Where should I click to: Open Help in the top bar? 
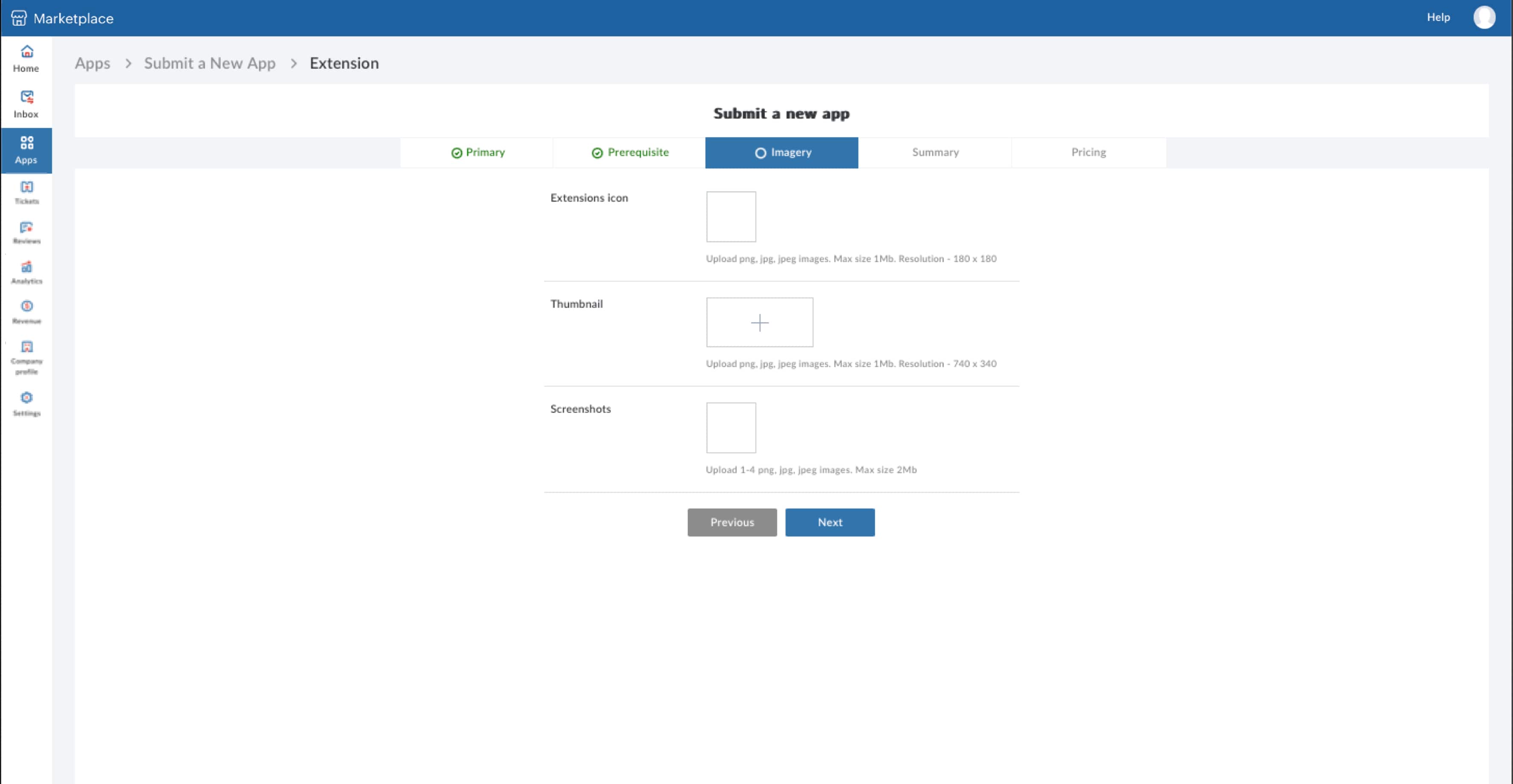(1438, 17)
